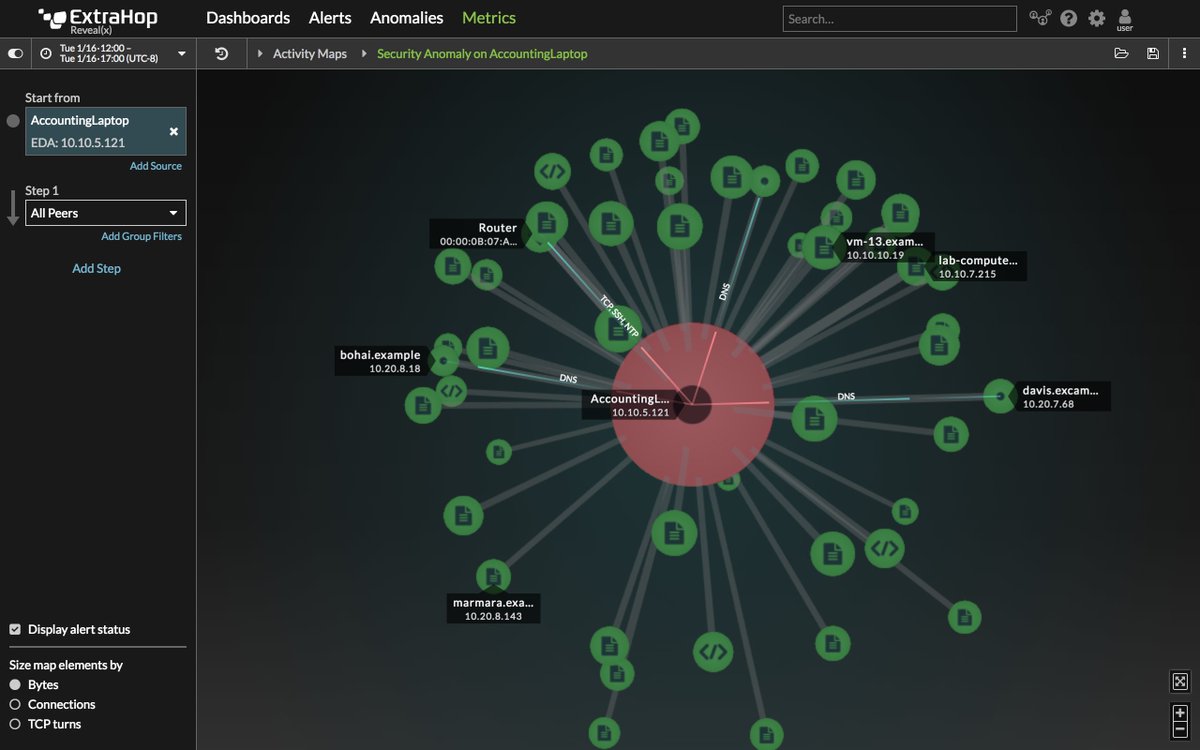
Task: Open the three-dot command menu
Action: [x=1184, y=54]
